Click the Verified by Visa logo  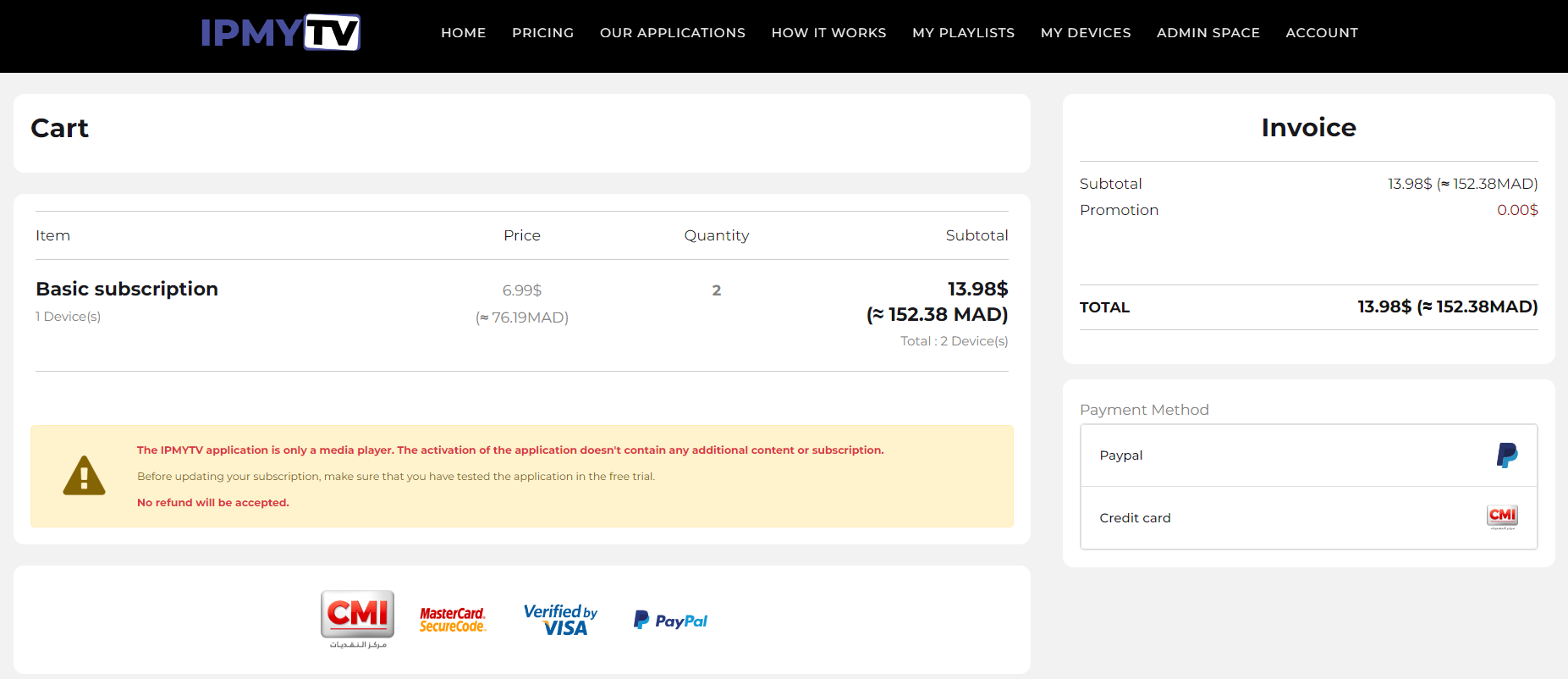[x=560, y=620]
